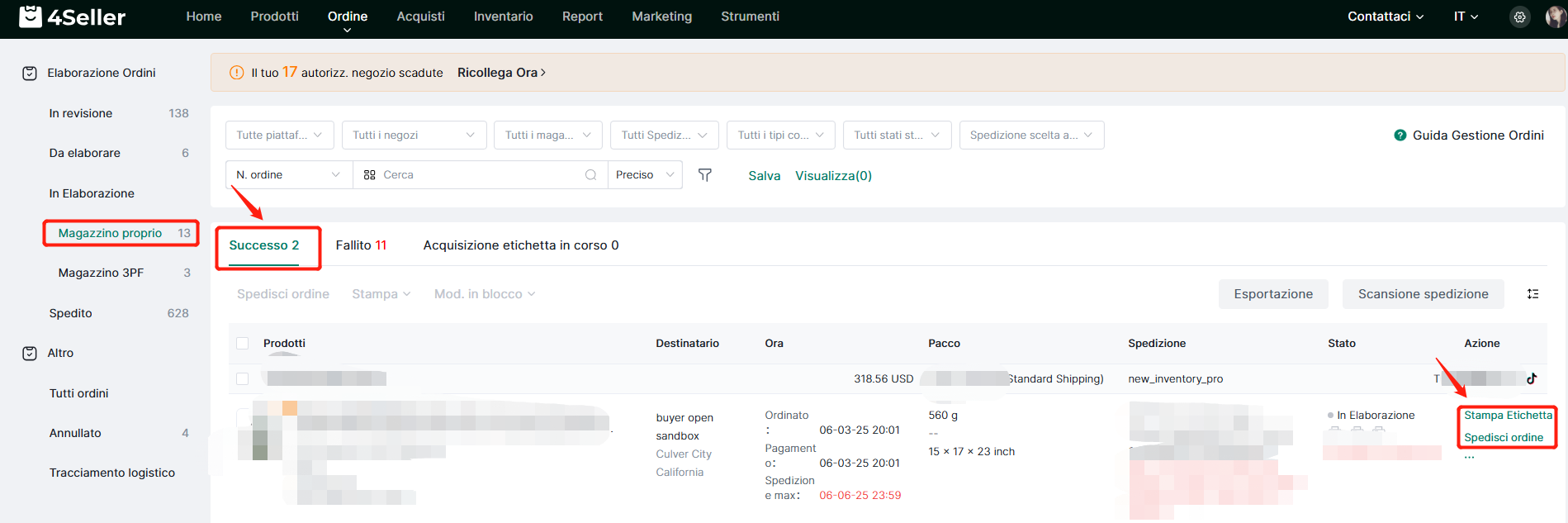Click the new_inventory_pro shipping text
This screenshot has width=1568, height=523.
pyautogui.click(x=1176, y=378)
